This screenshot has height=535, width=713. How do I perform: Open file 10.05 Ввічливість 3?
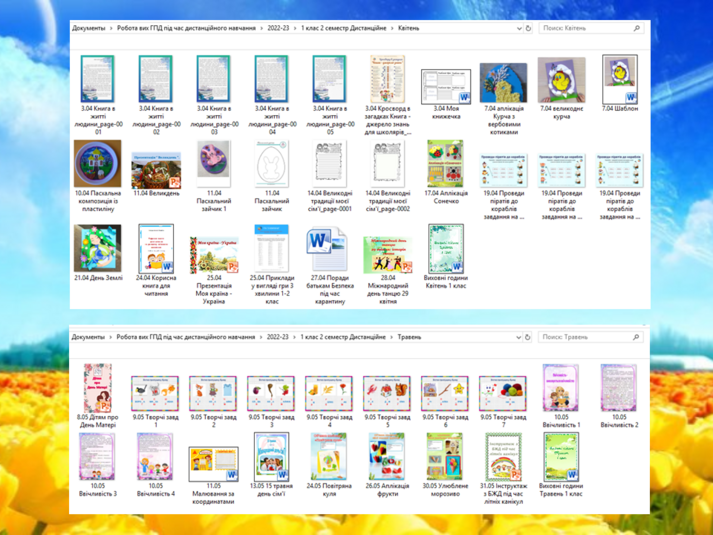point(97,465)
